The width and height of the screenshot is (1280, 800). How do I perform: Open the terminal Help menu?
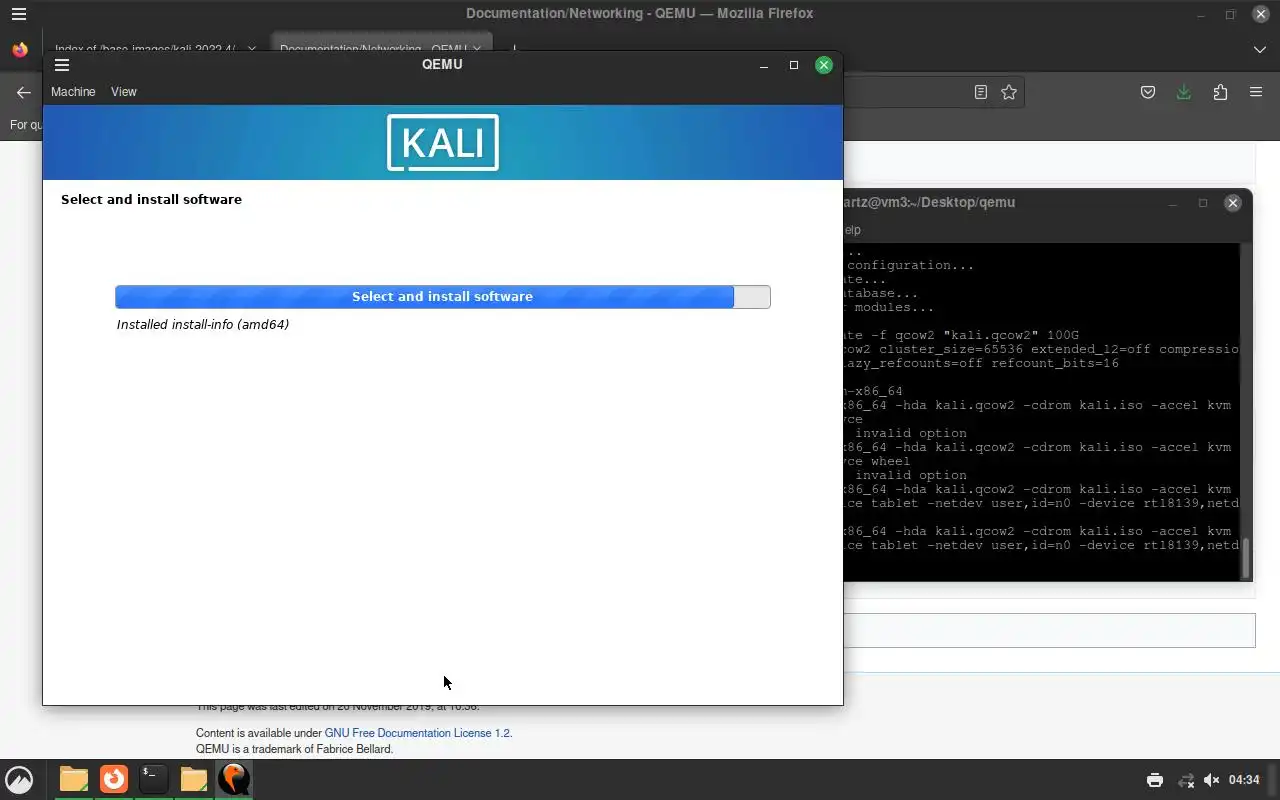(x=852, y=230)
